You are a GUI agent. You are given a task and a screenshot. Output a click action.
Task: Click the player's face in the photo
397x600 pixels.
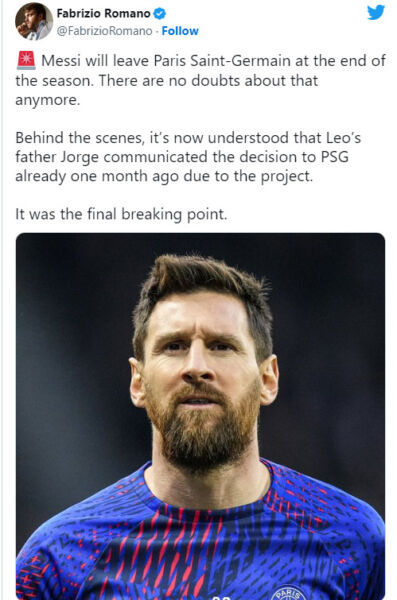tap(201, 367)
